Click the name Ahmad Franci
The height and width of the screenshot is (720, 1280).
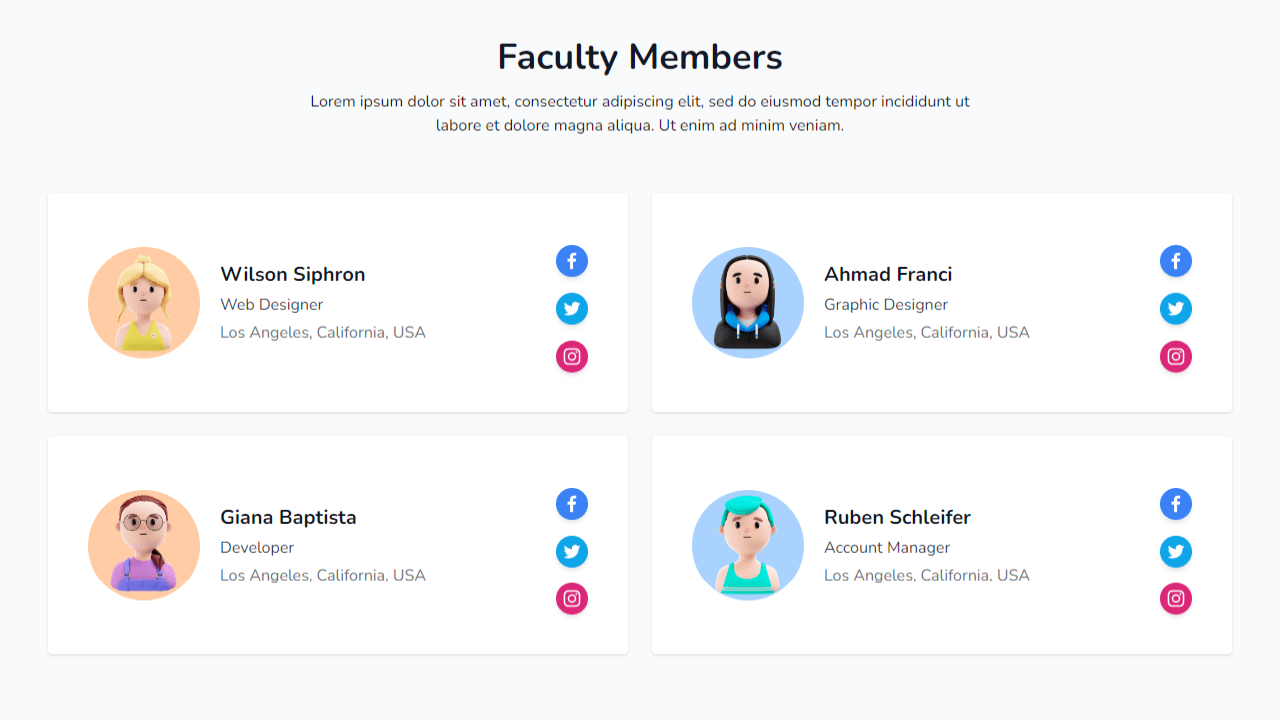point(888,274)
